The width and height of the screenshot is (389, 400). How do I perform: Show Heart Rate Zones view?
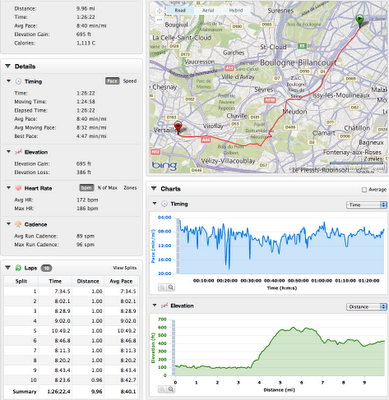coord(130,188)
